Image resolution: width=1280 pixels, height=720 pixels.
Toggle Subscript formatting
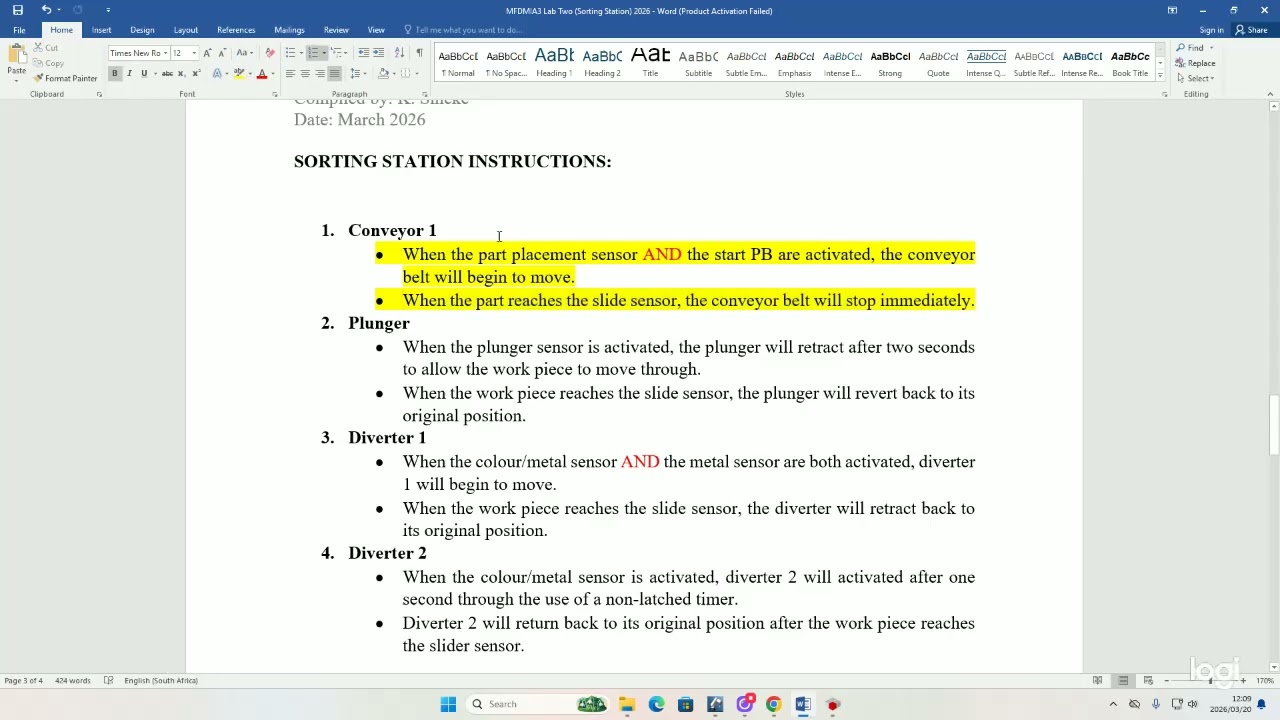tap(181, 74)
